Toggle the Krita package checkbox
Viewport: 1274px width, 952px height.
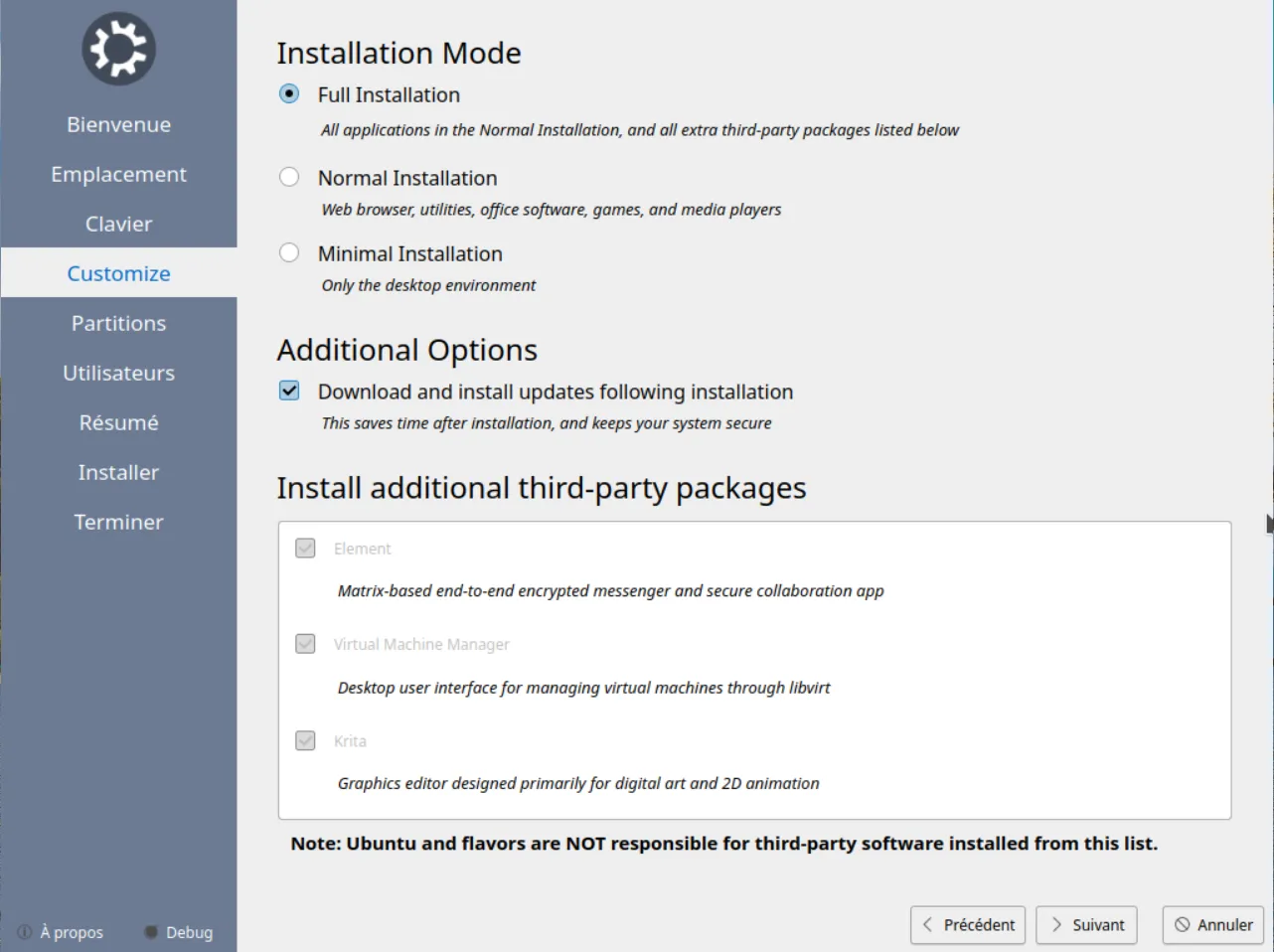pos(306,741)
